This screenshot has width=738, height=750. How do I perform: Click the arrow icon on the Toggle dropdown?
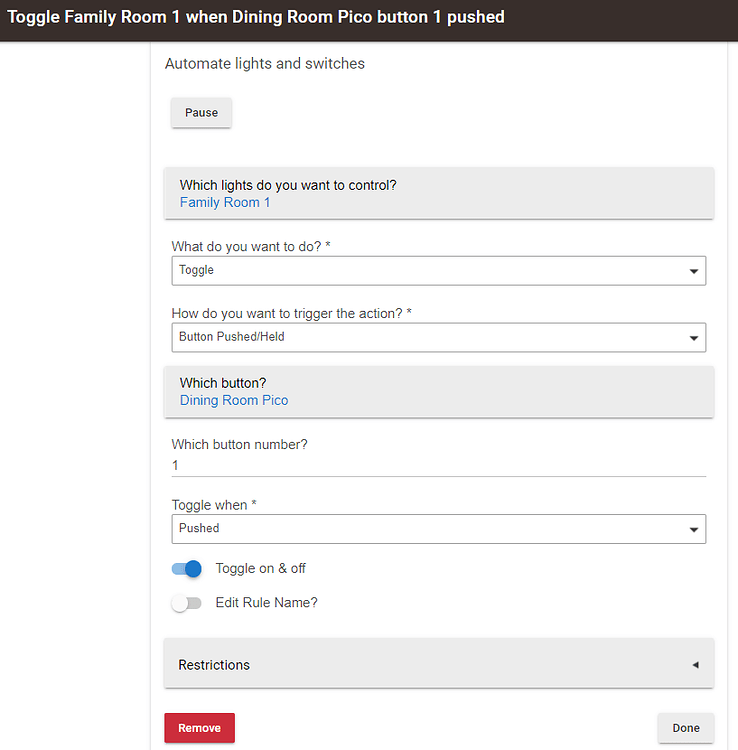point(694,271)
